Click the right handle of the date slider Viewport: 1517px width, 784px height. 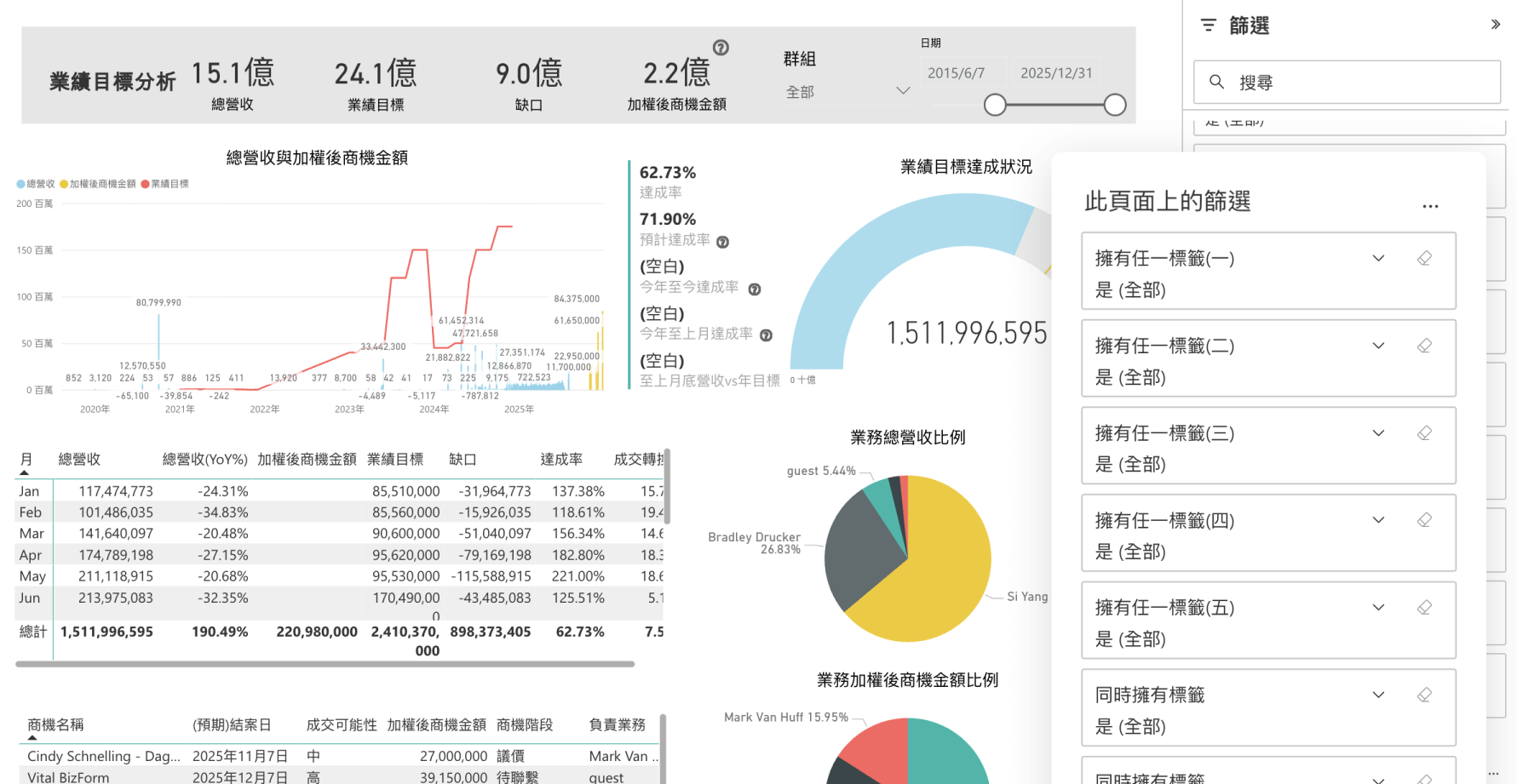click(1115, 104)
